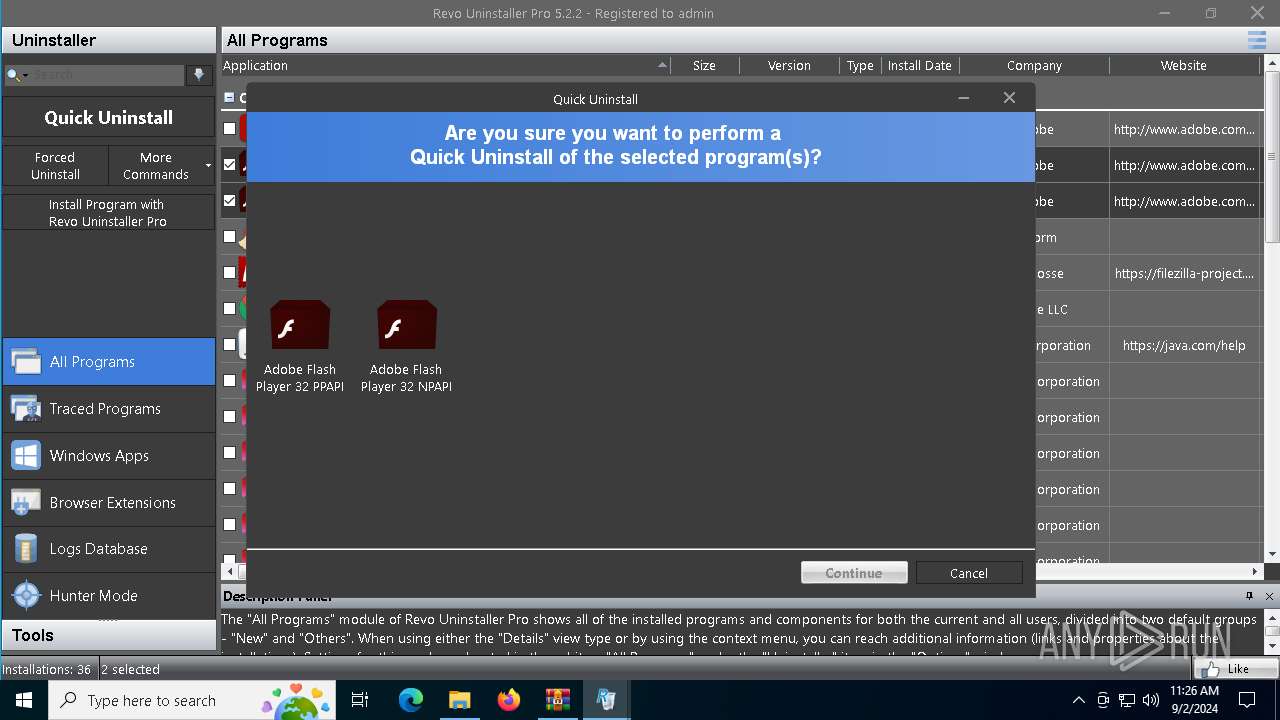
Task: Tick the unchecked Adobe row checkbox
Action: coord(230,129)
